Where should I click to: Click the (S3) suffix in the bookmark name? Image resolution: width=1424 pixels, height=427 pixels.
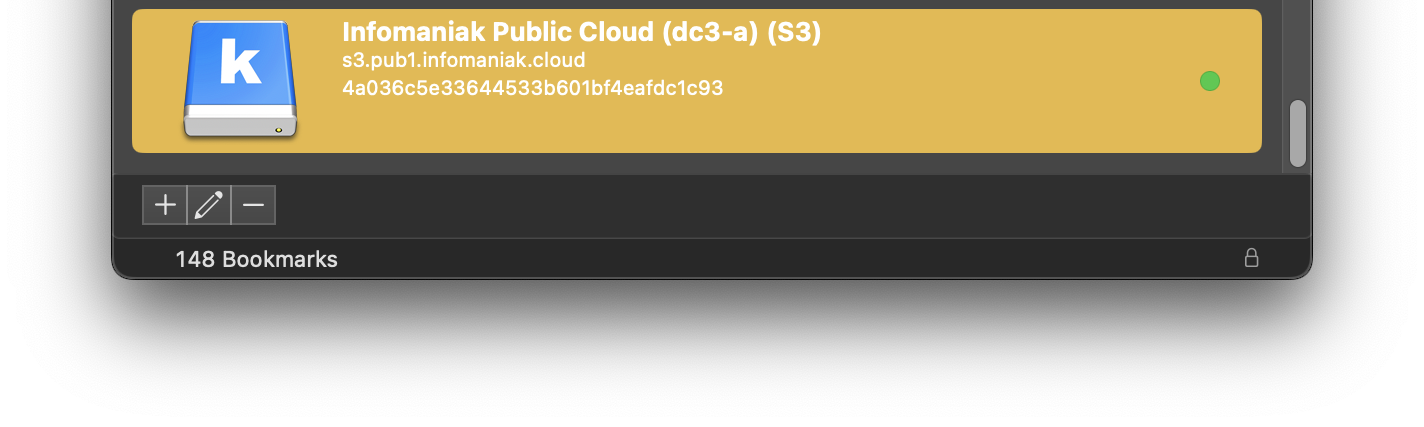click(x=794, y=33)
